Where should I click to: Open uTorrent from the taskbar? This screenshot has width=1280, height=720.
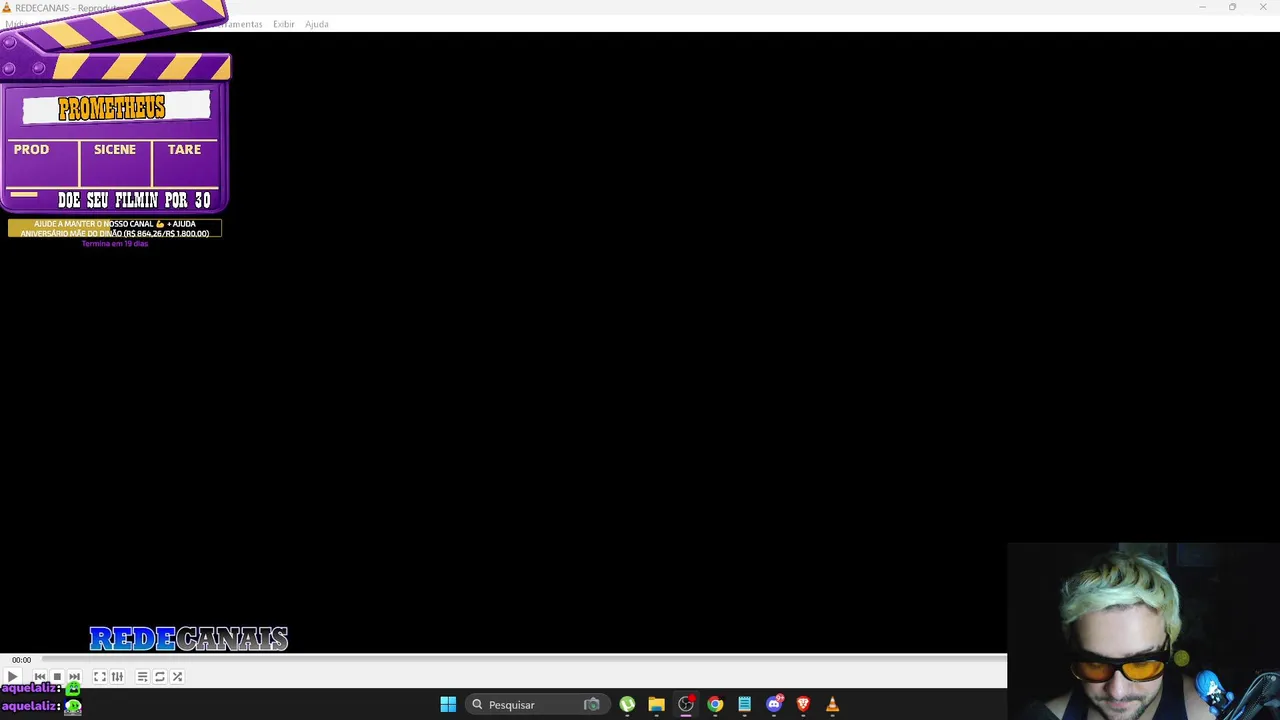627,705
